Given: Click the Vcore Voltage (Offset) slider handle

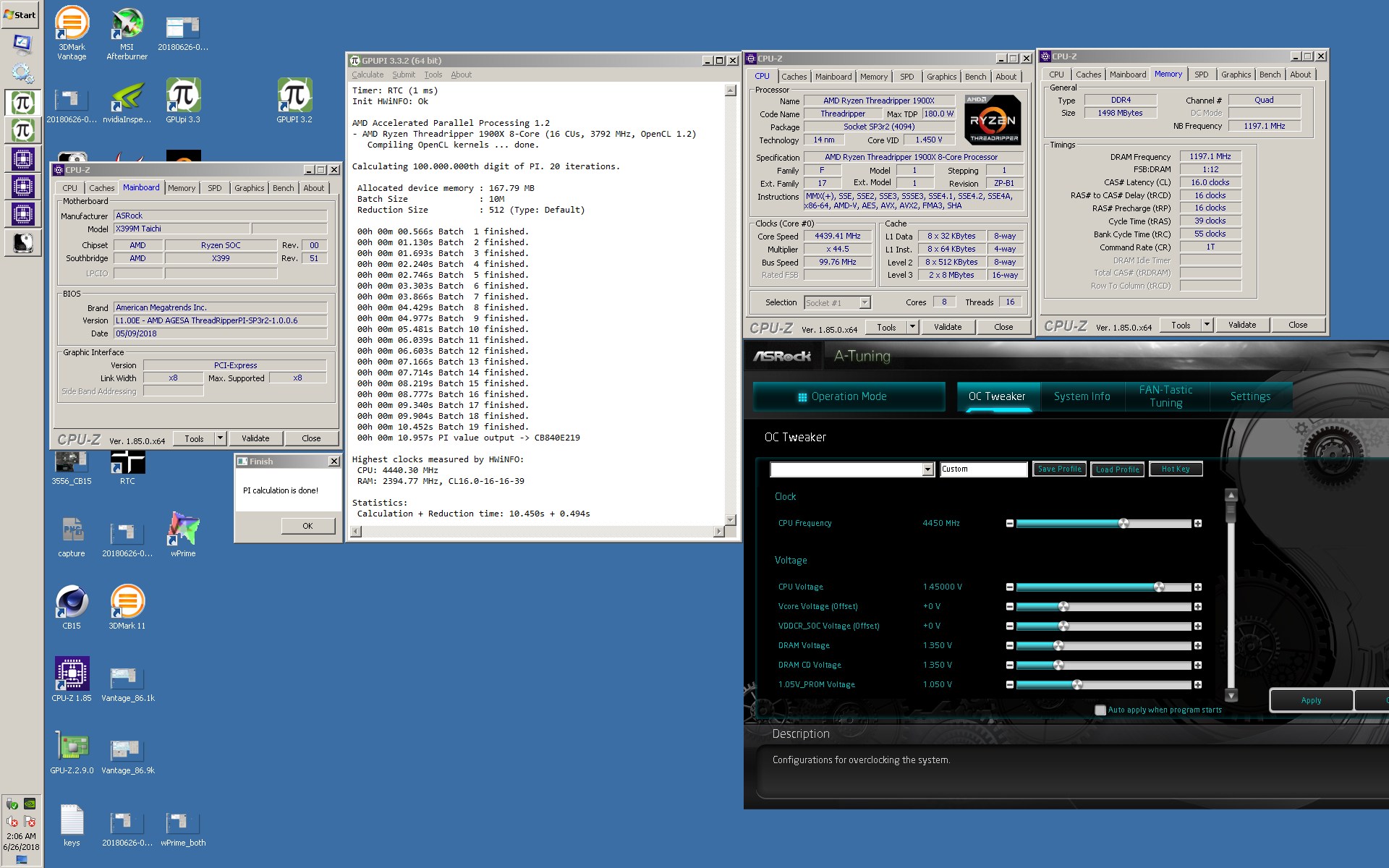Looking at the screenshot, I should point(1063,606).
